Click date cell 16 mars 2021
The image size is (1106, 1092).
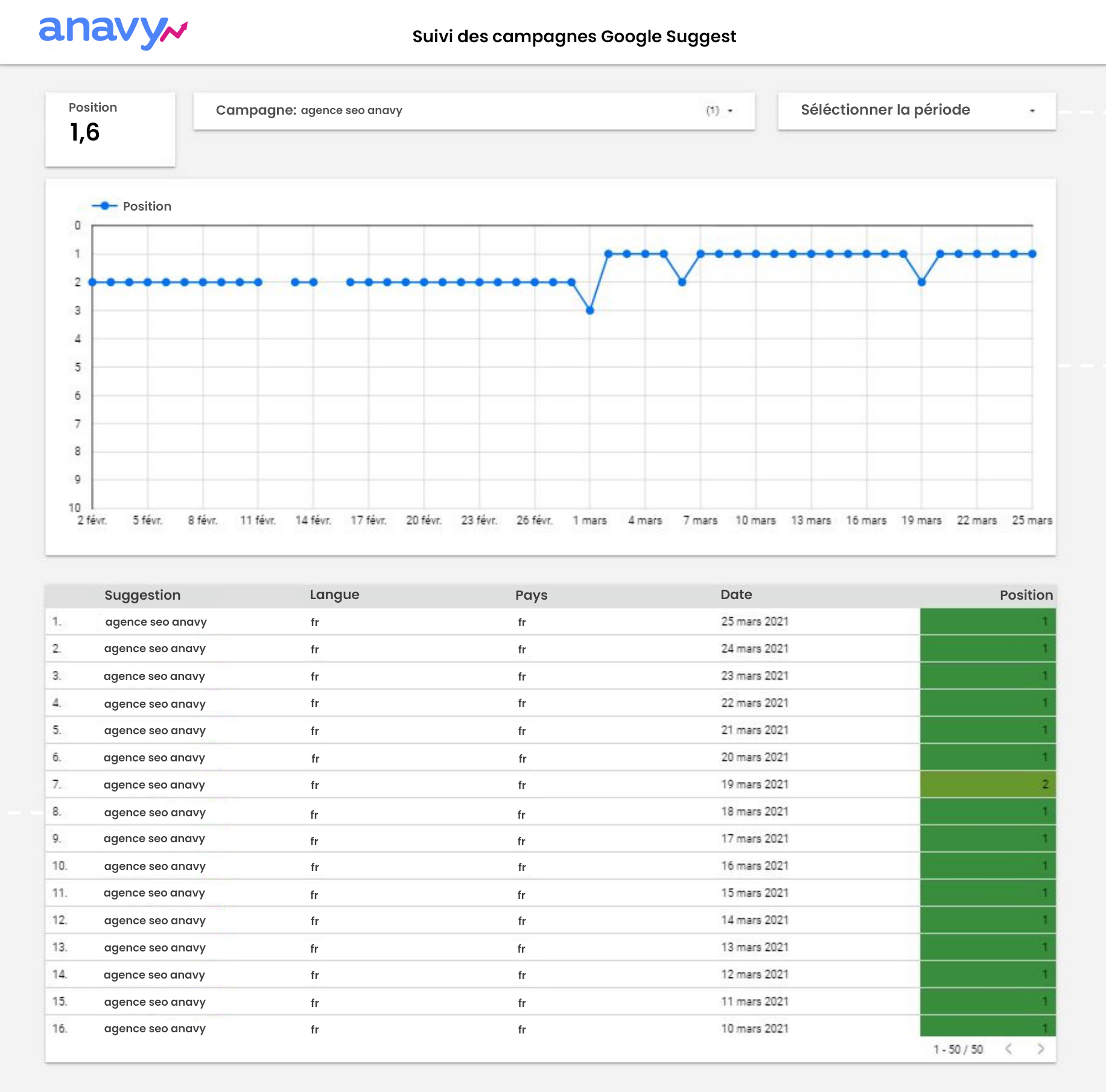pyautogui.click(x=755, y=866)
